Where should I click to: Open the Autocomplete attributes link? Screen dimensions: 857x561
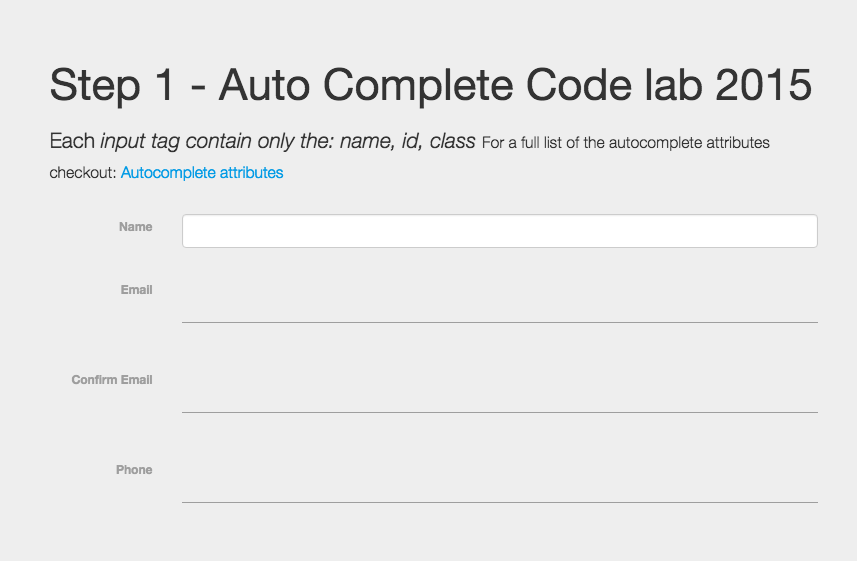pos(202,173)
